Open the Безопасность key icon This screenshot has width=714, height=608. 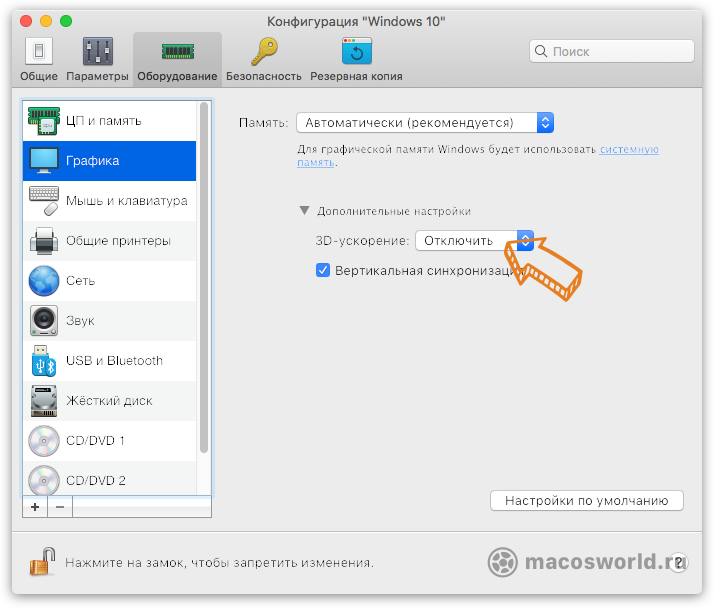265,51
